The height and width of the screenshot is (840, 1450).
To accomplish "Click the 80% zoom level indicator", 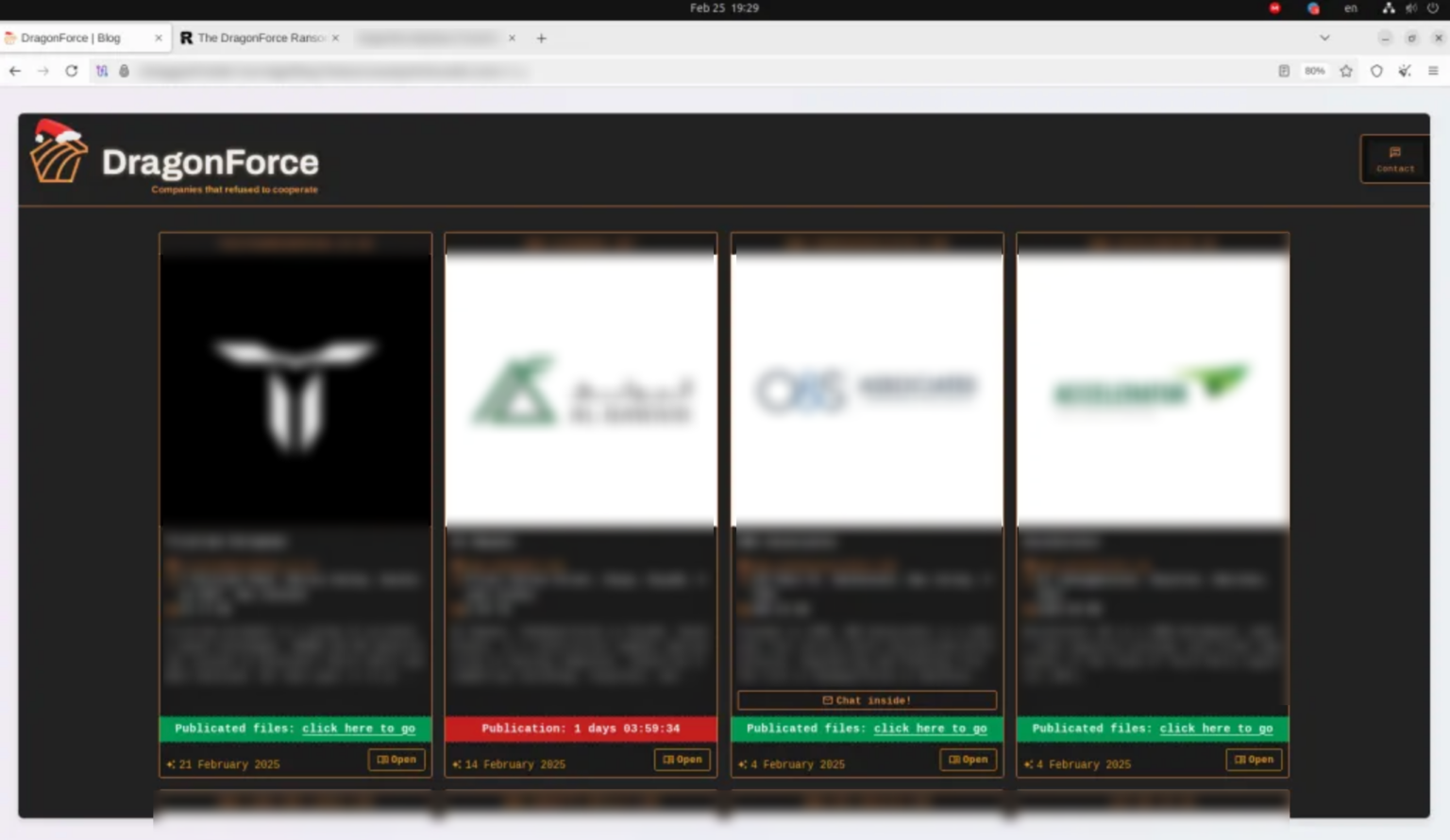I will [1314, 70].
